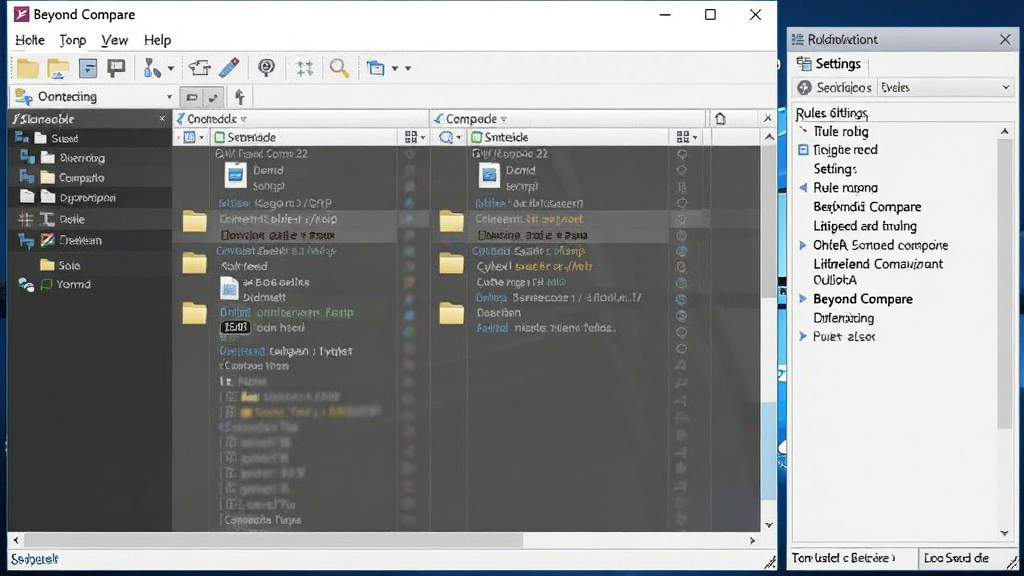1024x576 pixels.
Task: Expand the Poiet alsoc item
Action: click(803, 336)
